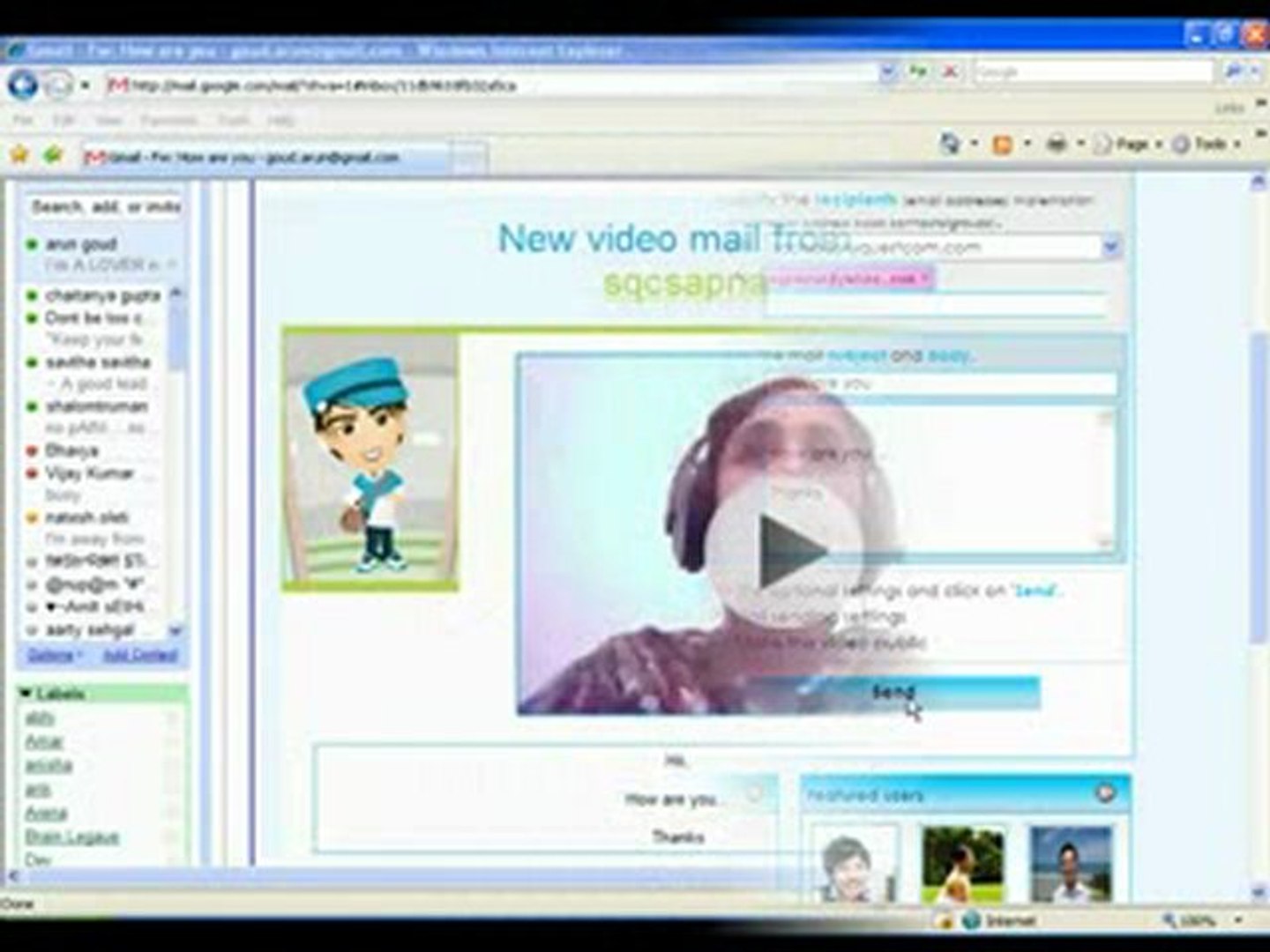
Task: Click the red Stop loading icon
Action: [950, 71]
